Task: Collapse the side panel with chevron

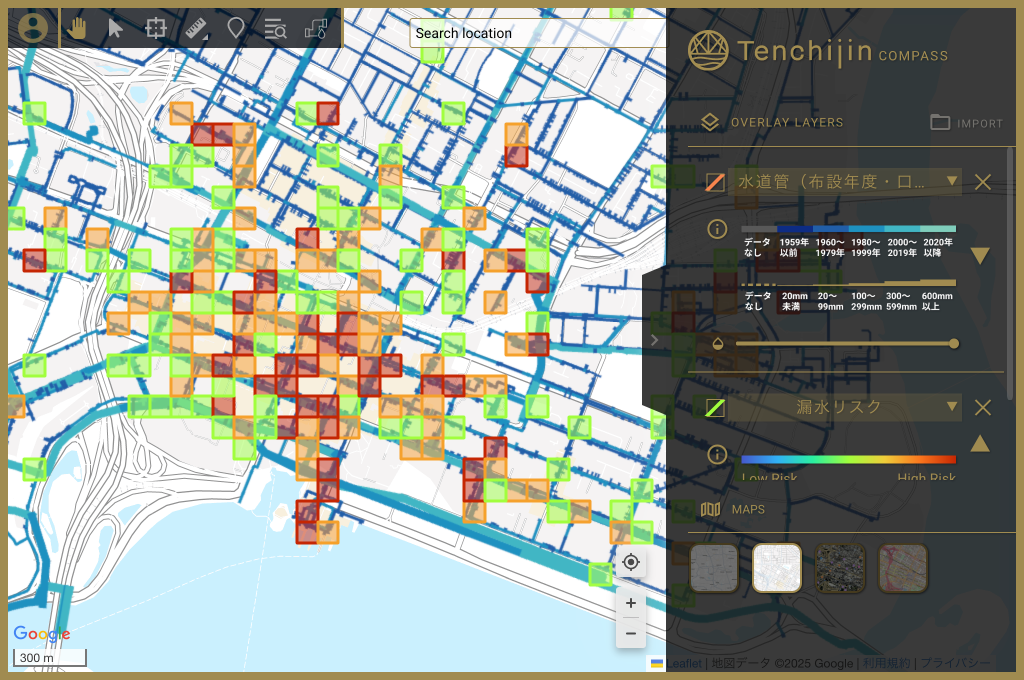Action: 654,340
